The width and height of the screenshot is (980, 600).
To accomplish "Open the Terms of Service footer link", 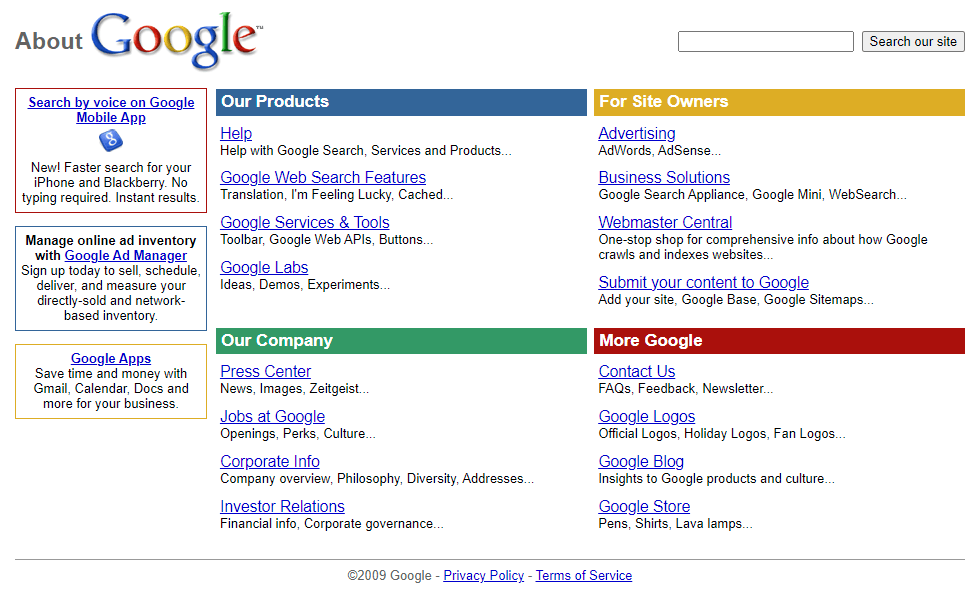I will pyautogui.click(x=584, y=576).
